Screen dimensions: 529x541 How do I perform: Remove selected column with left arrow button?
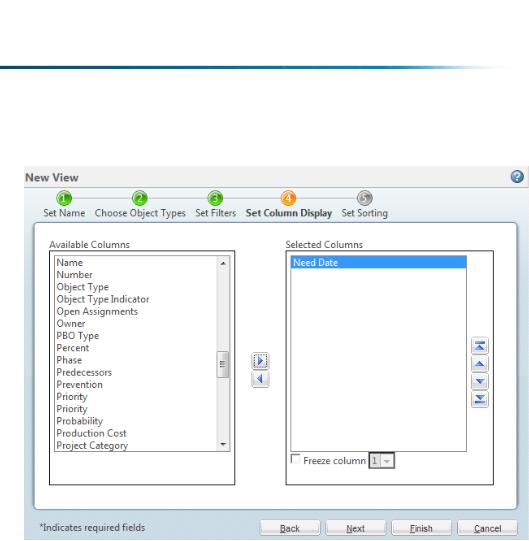point(260,379)
